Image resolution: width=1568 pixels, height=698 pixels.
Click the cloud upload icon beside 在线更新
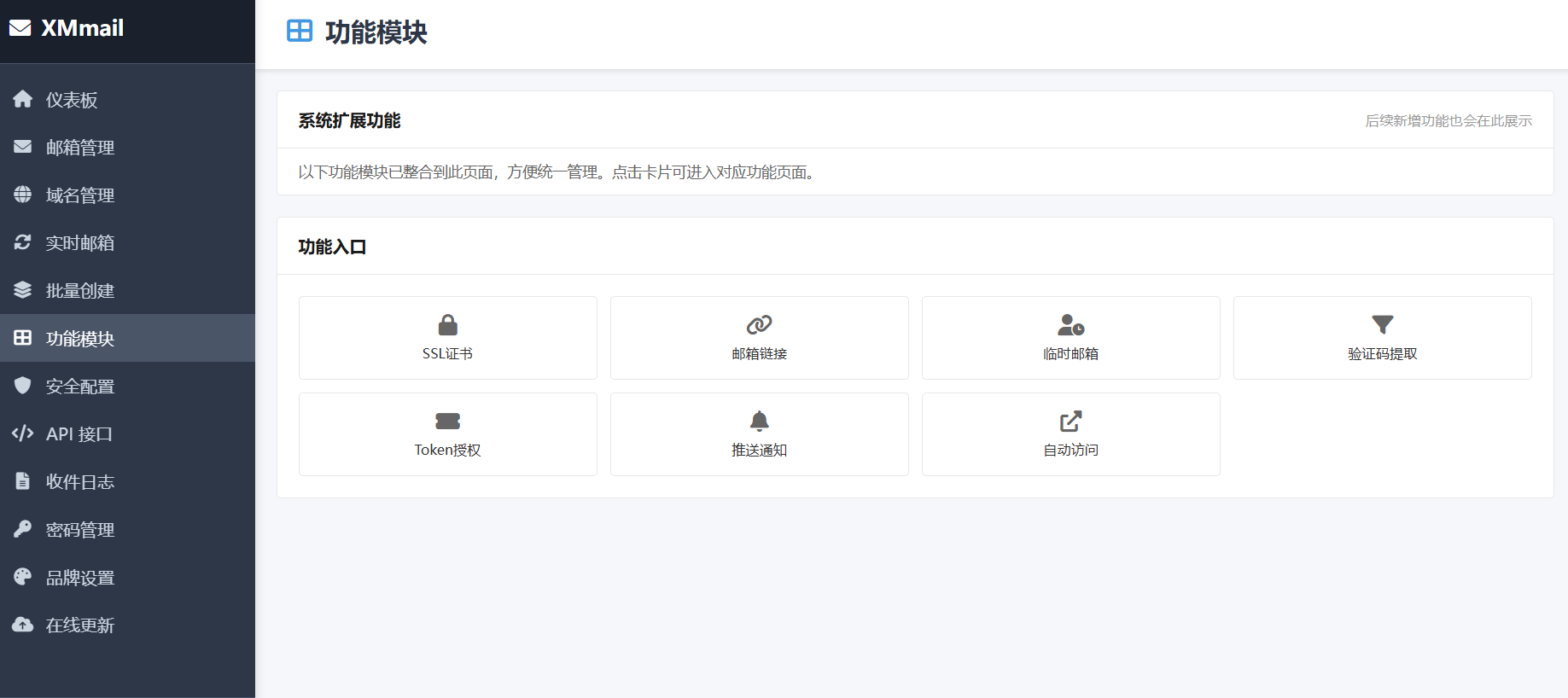click(23, 625)
